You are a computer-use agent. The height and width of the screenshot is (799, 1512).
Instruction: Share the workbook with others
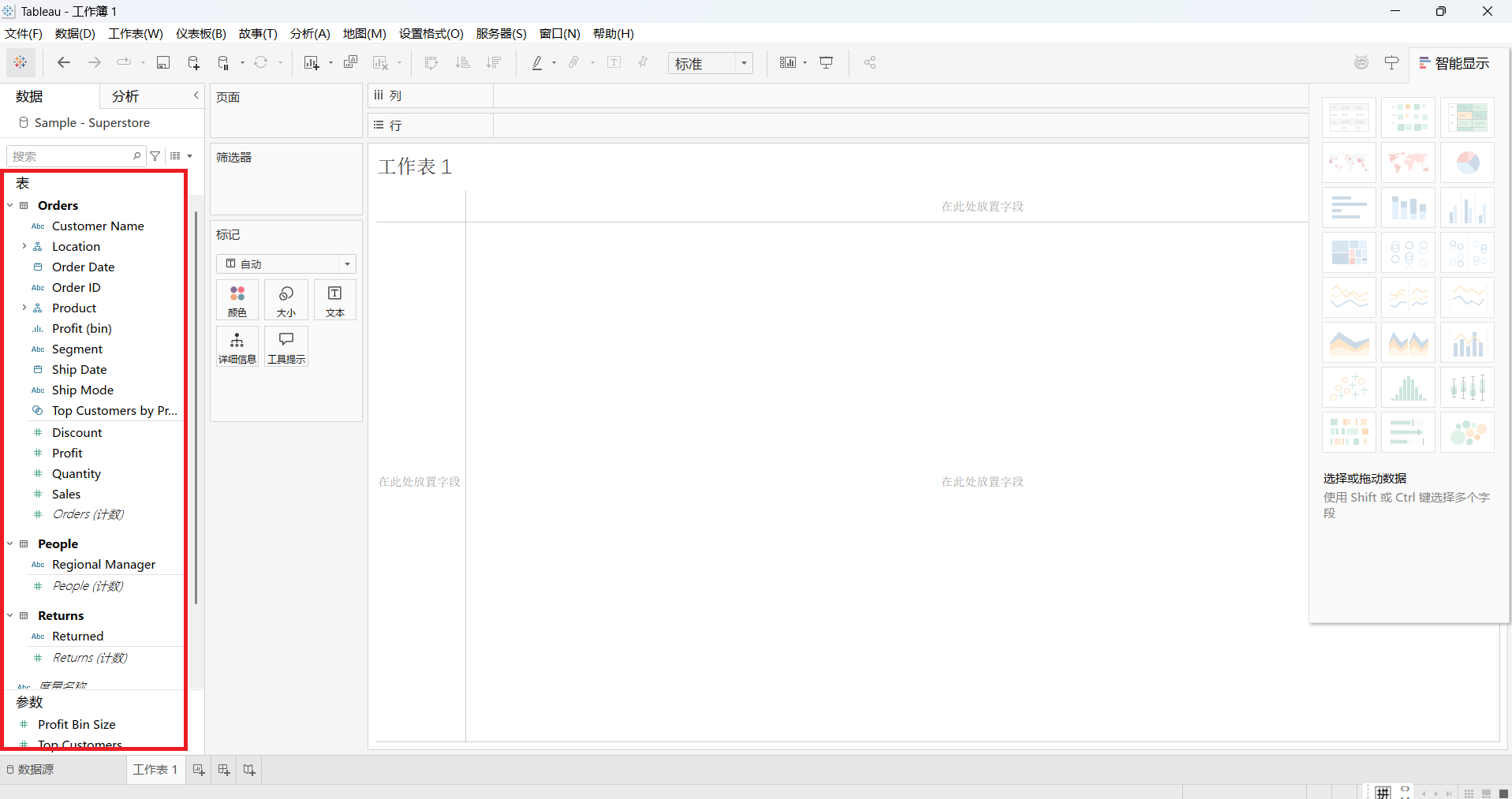click(x=870, y=62)
